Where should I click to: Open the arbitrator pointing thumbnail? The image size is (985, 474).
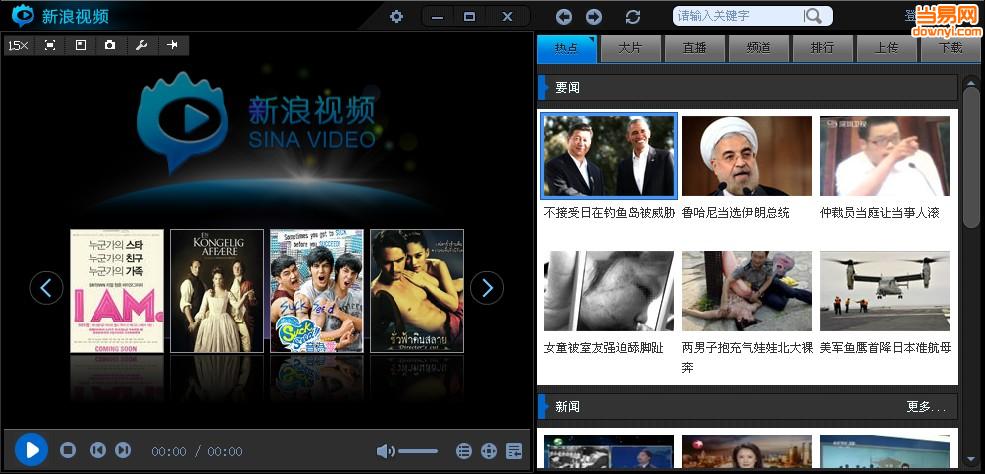tap(884, 156)
